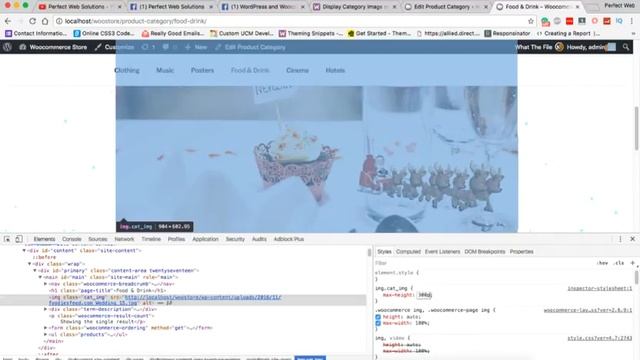Open the Application tab in DevTools
Screen dimensions: 640x360
205,239
